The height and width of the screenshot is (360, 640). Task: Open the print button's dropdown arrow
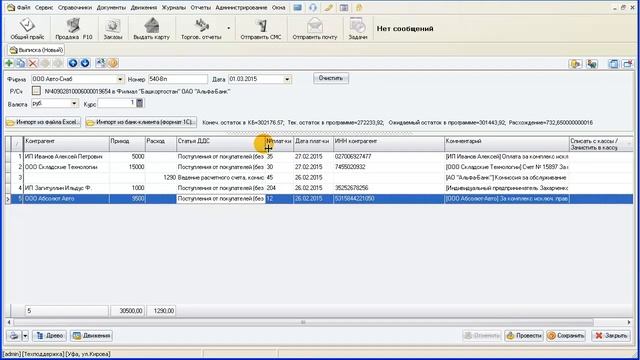[x=25, y=336]
